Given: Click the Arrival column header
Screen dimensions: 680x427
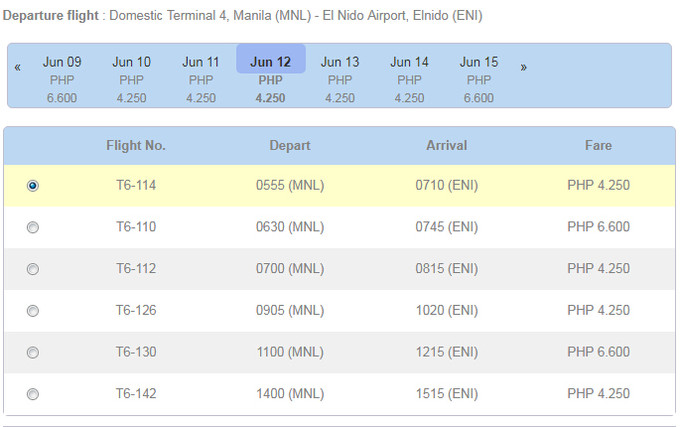Looking at the screenshot, I should coord(447,146).
